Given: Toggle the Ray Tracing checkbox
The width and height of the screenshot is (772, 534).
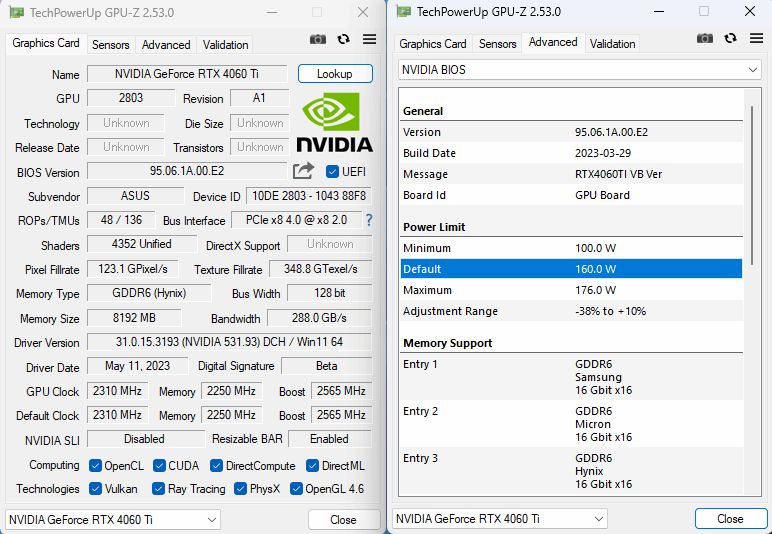Looking at the screenshot, I should [x=158, y=488].
